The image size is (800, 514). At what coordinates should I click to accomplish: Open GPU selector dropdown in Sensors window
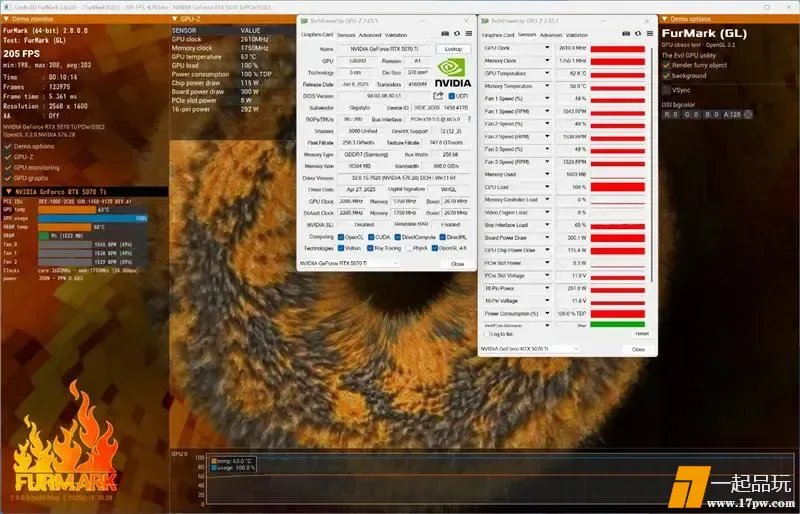pos(530,349)
